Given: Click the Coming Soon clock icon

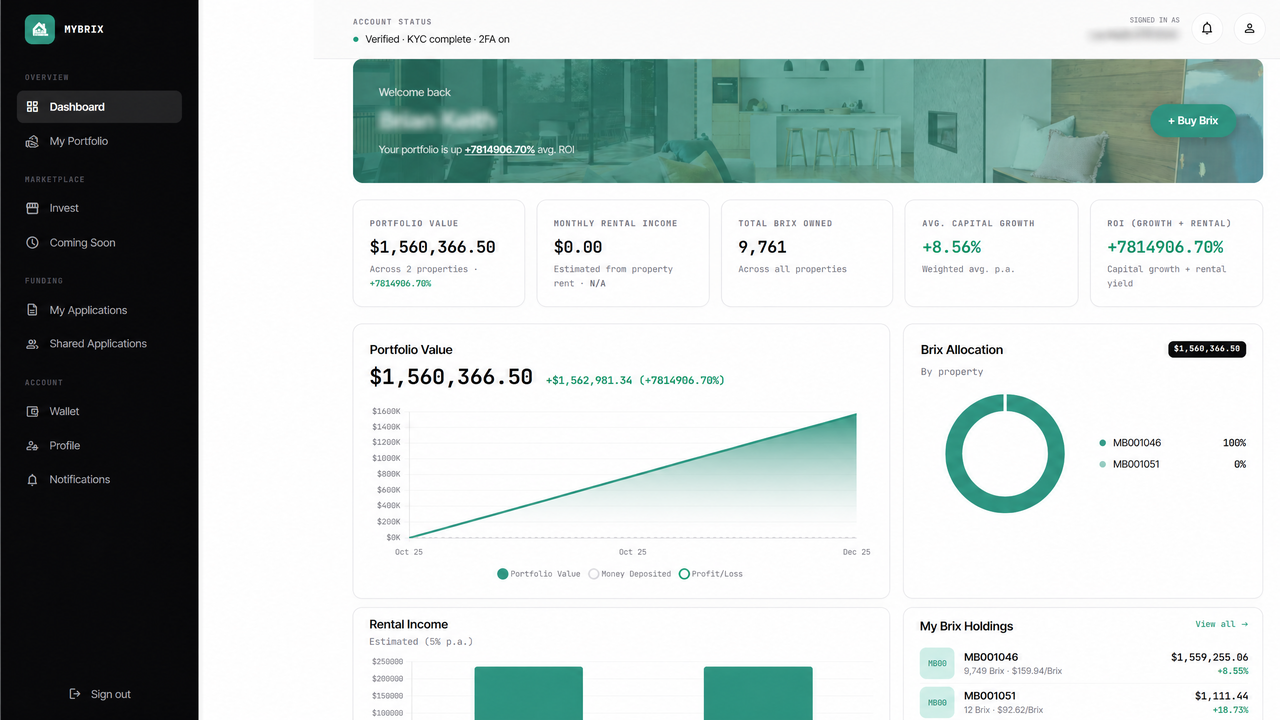Looking at the screenshot, I should point(32,243).
